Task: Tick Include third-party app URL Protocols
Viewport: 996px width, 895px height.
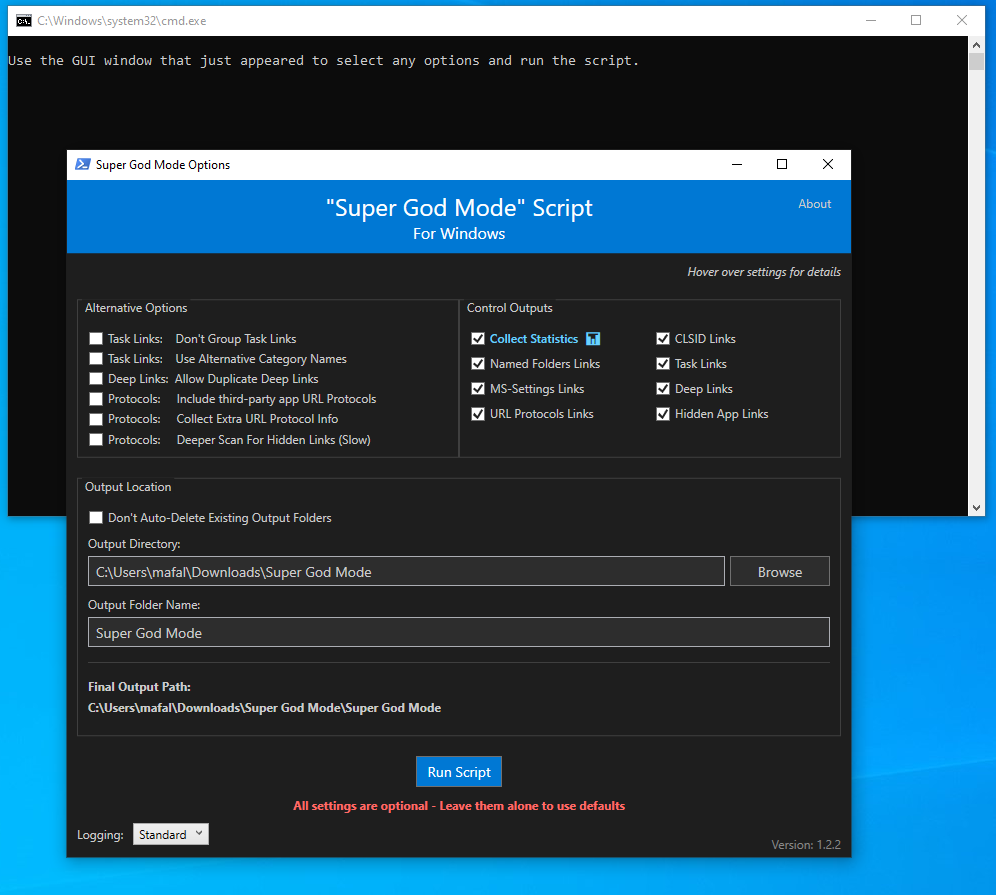Action: click(x=96, y=399)
